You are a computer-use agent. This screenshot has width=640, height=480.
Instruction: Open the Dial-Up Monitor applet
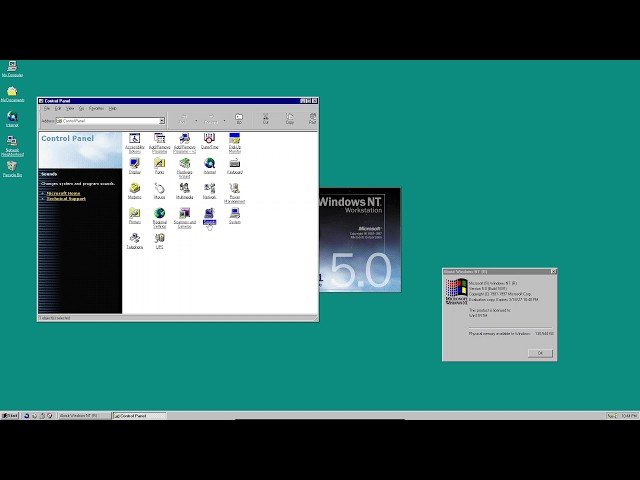[235, 142]
